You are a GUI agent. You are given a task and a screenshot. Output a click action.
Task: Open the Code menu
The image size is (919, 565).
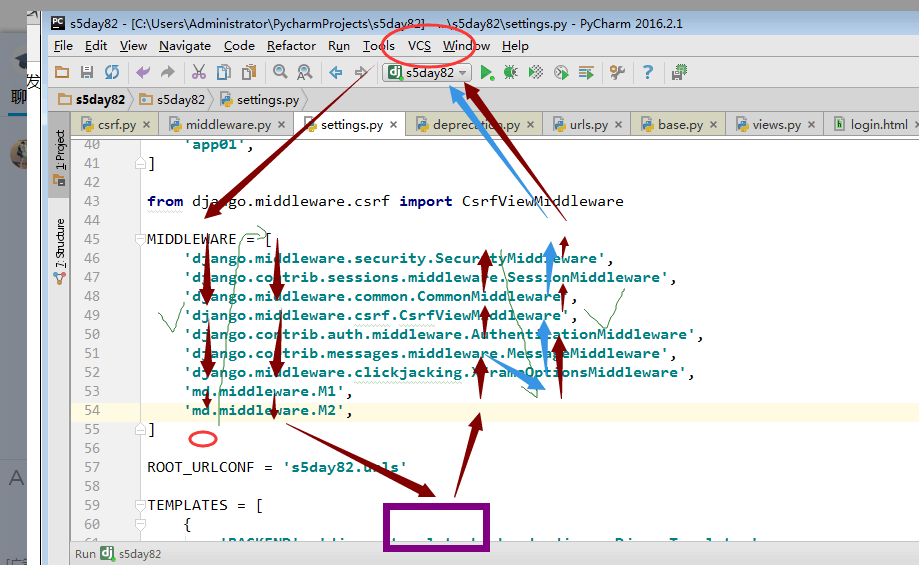(239, 46)
